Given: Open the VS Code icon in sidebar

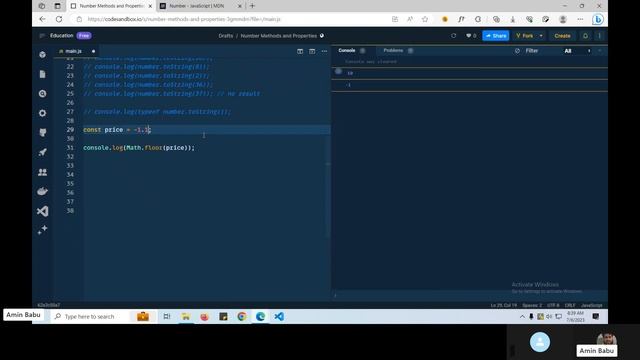Looking at the screenshot, I should coord(42,211).
